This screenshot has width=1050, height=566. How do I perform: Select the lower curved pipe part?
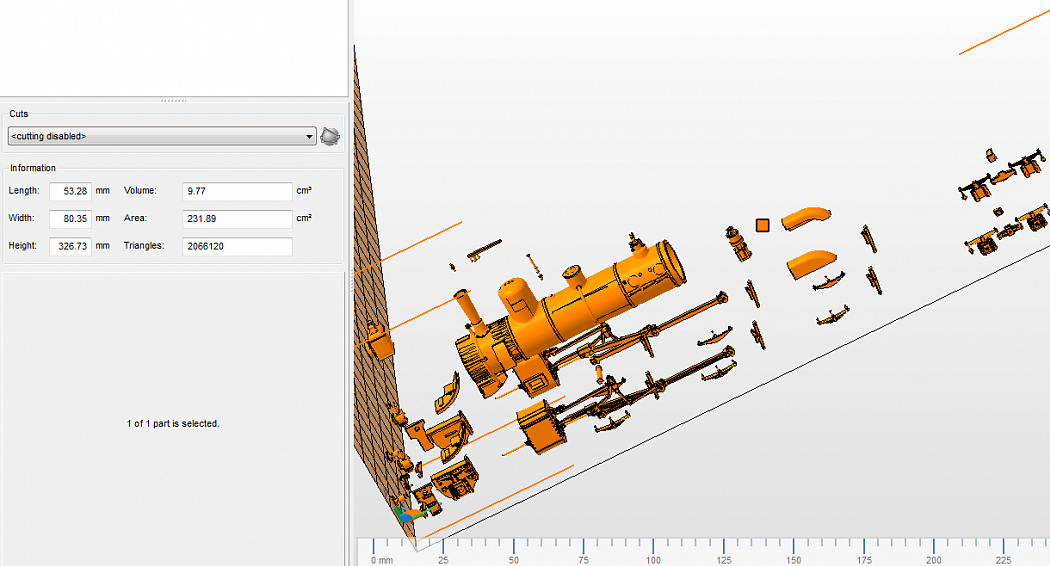click(810, 262)
